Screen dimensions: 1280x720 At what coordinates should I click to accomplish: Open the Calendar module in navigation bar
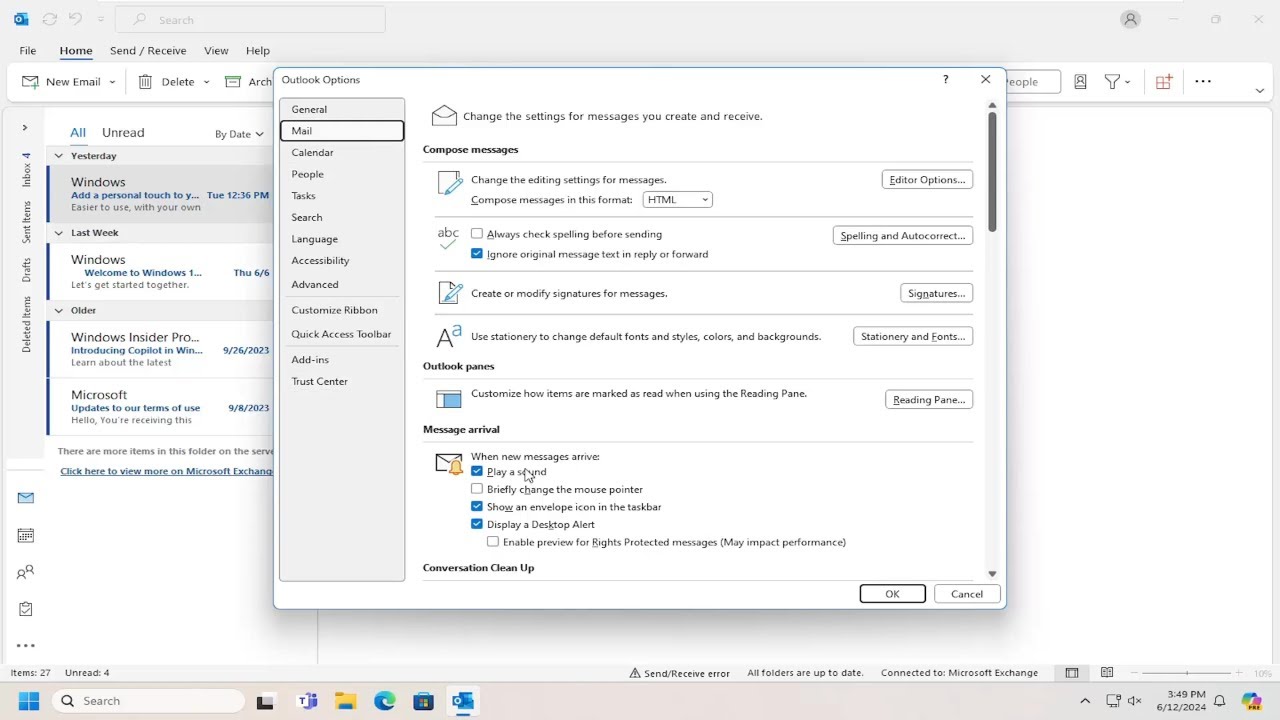click(26, 536)
